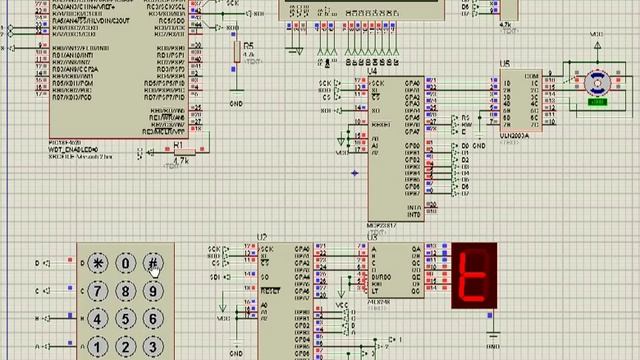Click the R5 label text

(x=248, y=46)
